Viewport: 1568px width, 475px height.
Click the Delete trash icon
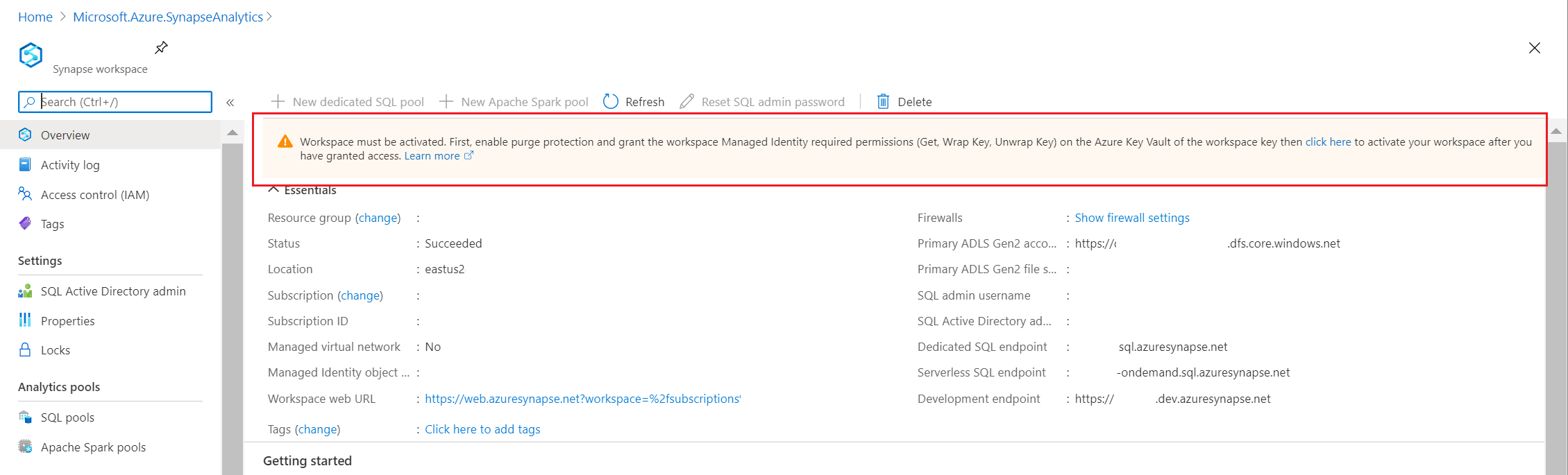(883, 102)
